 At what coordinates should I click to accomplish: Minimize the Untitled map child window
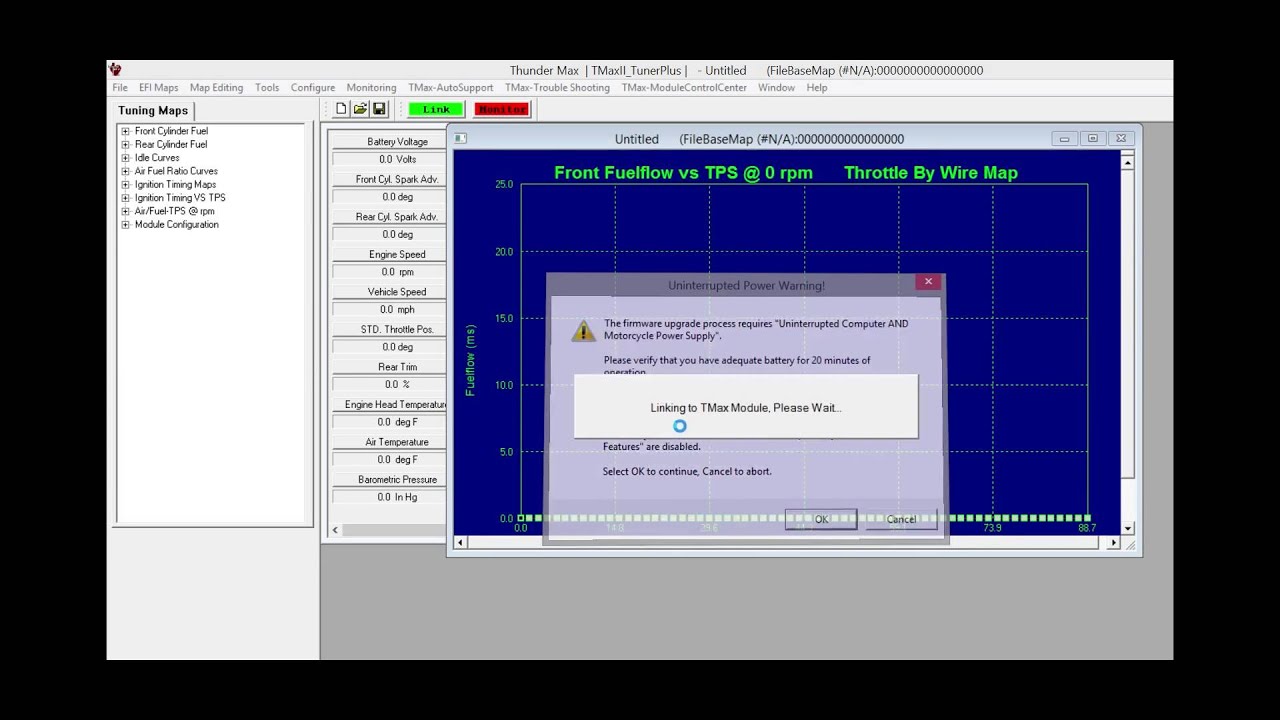pyautogui.click(x=1064, y=139)
